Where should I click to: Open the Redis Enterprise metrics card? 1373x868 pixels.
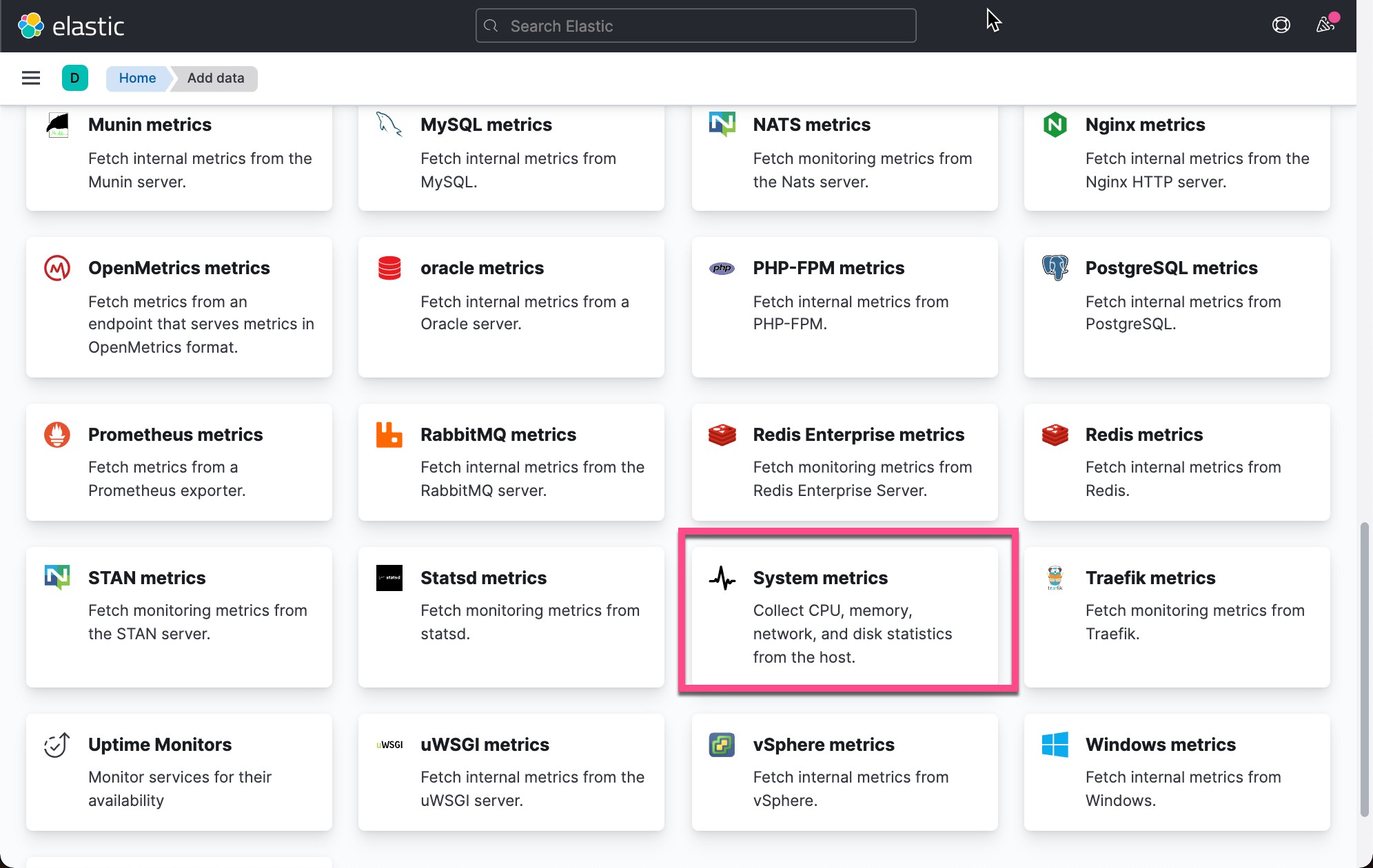(x=845, y=462)
